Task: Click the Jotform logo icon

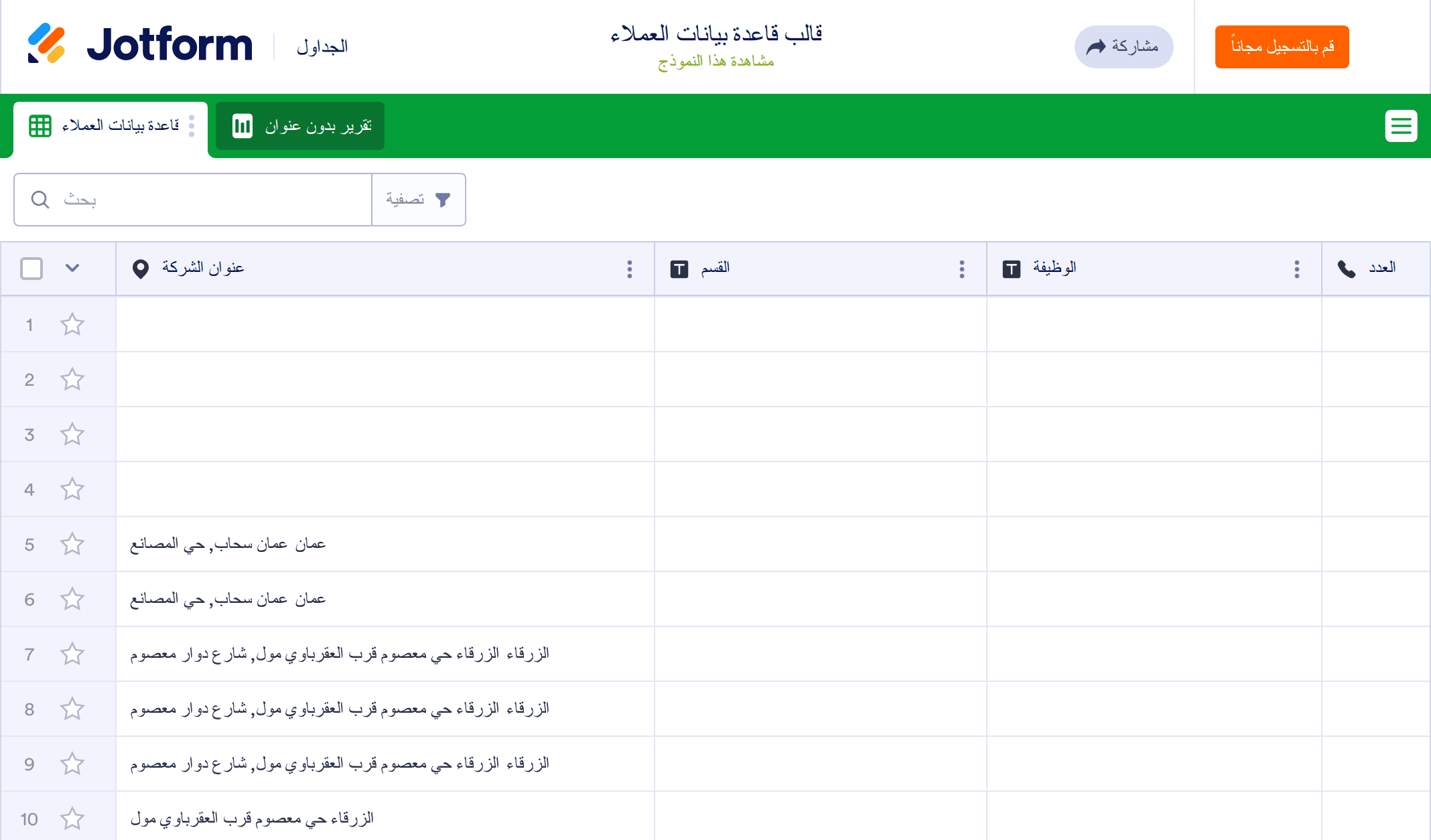Action: pos(46,44)
